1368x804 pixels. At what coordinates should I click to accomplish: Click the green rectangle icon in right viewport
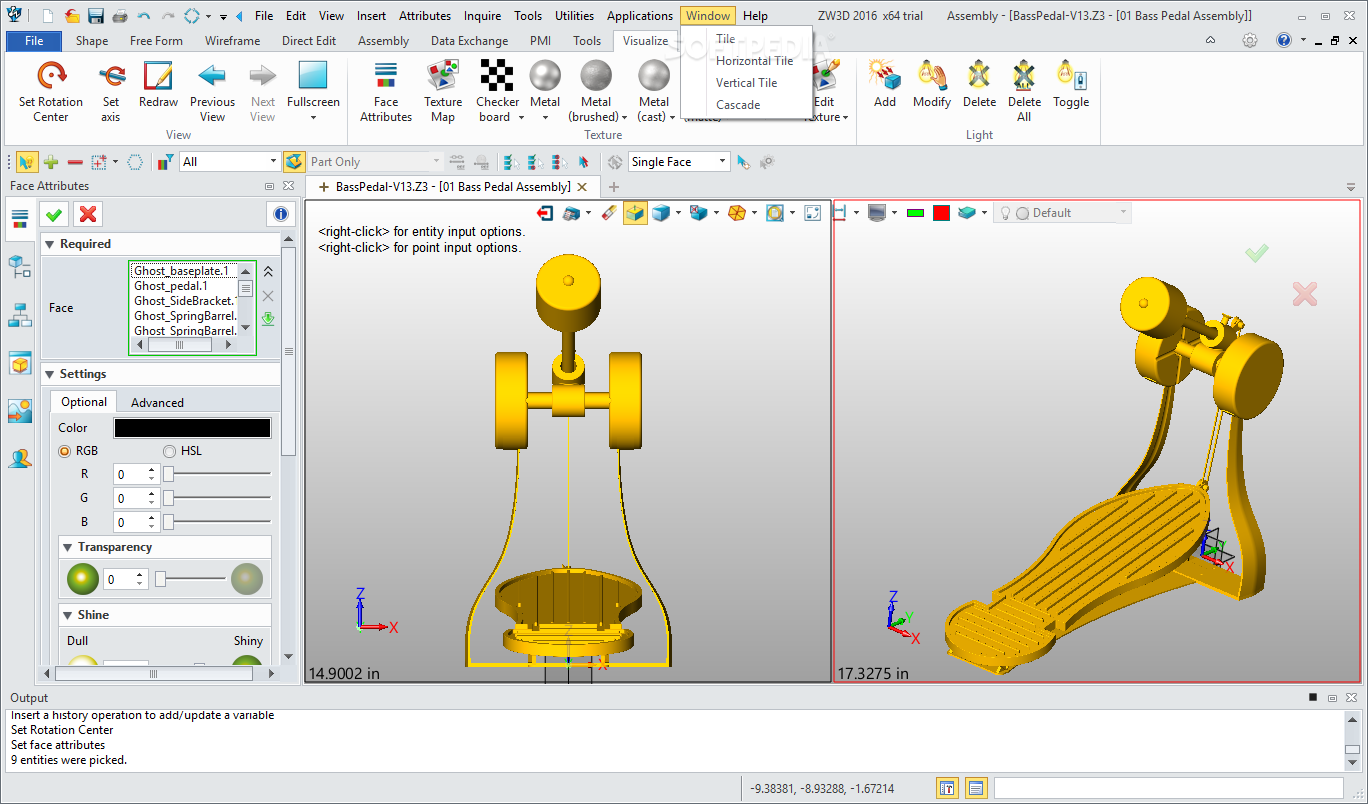(x=915, y=213)
